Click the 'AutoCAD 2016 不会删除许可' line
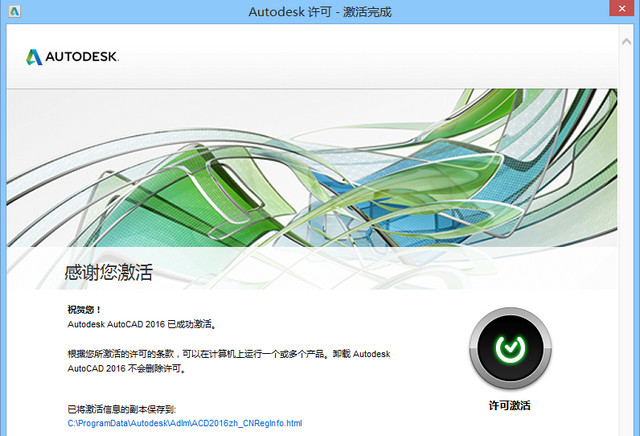This screenshot has height=436, width=640. click(x=127, y=368)
